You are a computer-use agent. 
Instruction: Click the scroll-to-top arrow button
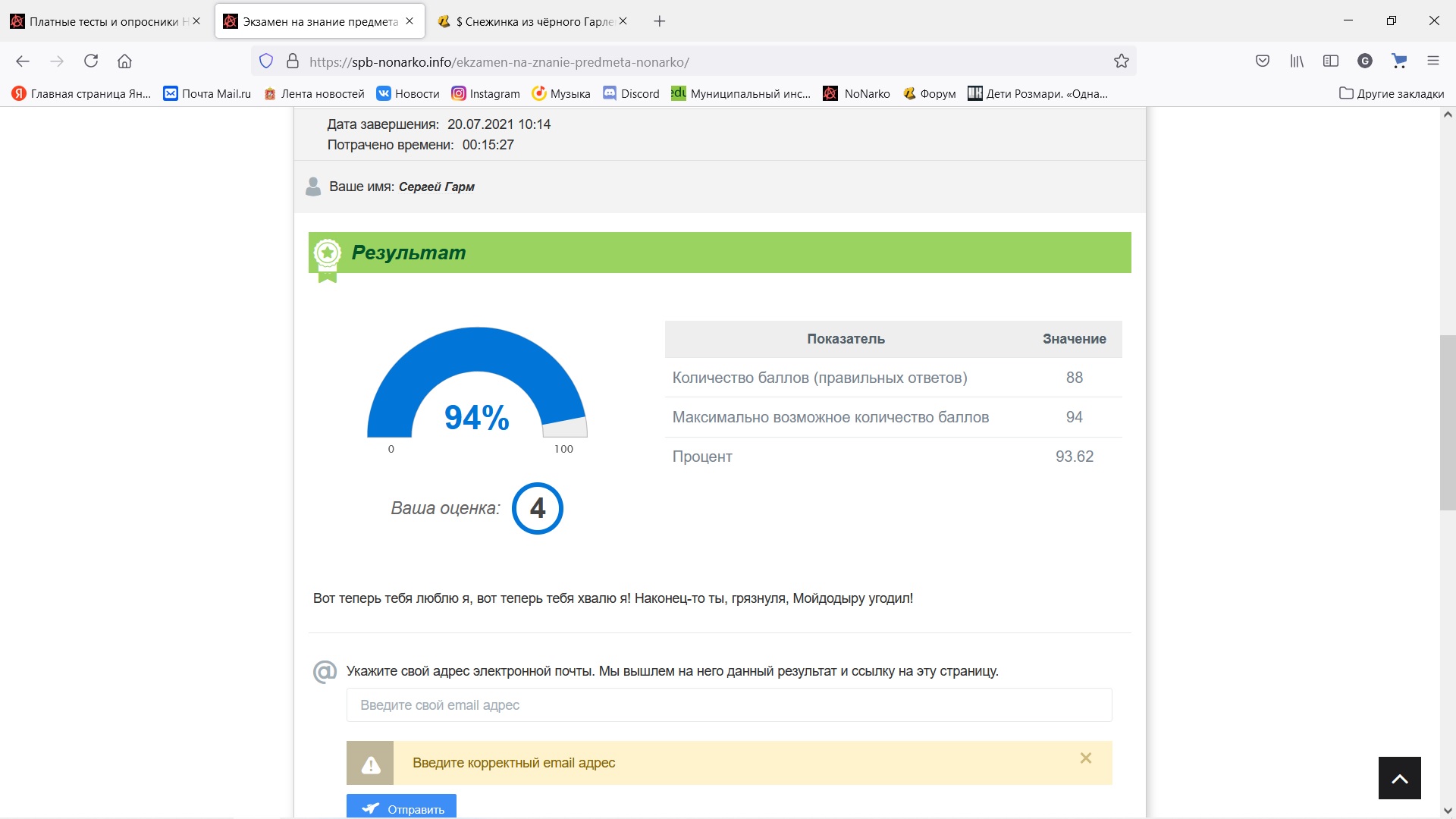[x=1399, y=778]
